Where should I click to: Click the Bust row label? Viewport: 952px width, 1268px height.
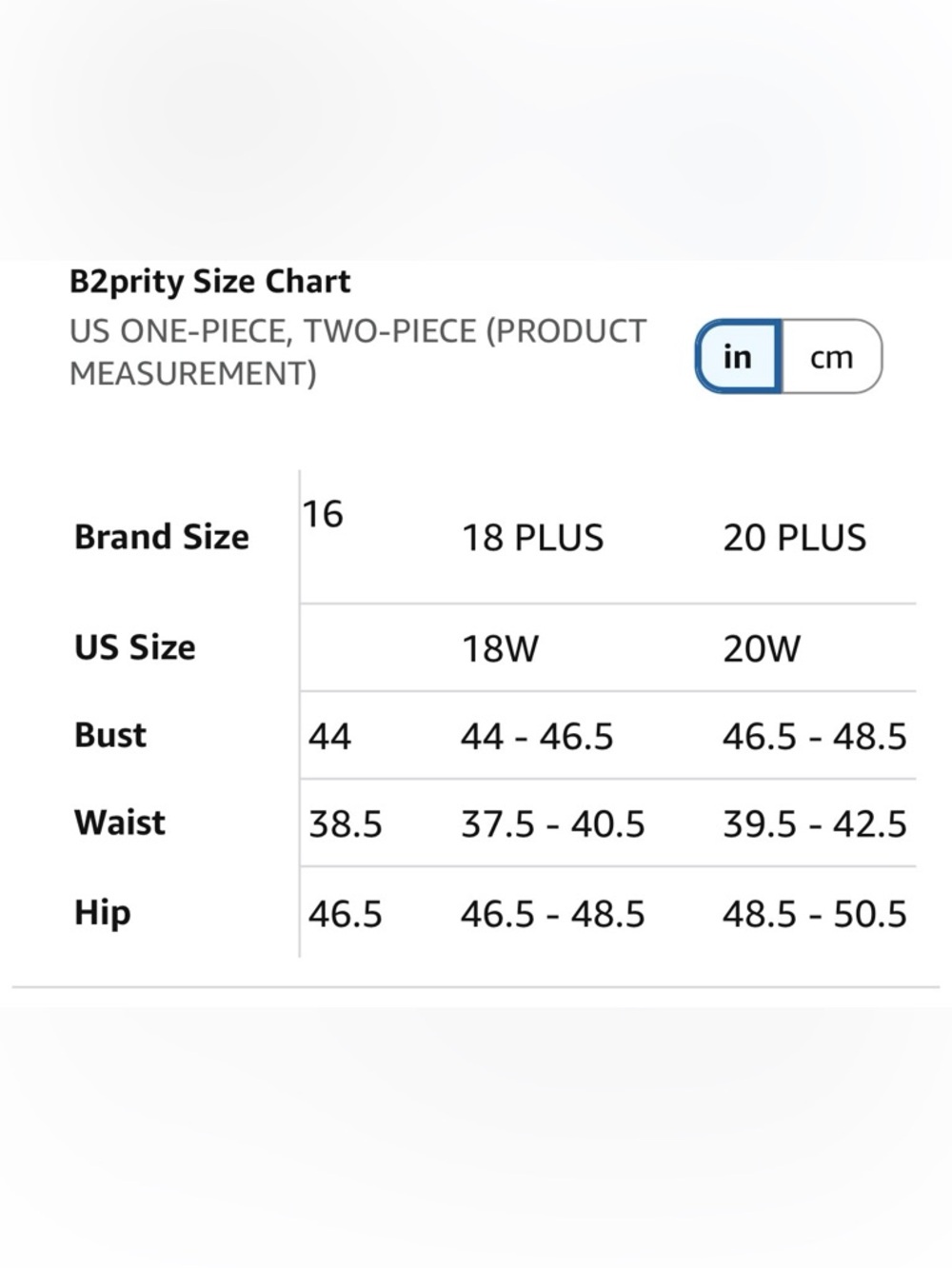click(110, 735)
